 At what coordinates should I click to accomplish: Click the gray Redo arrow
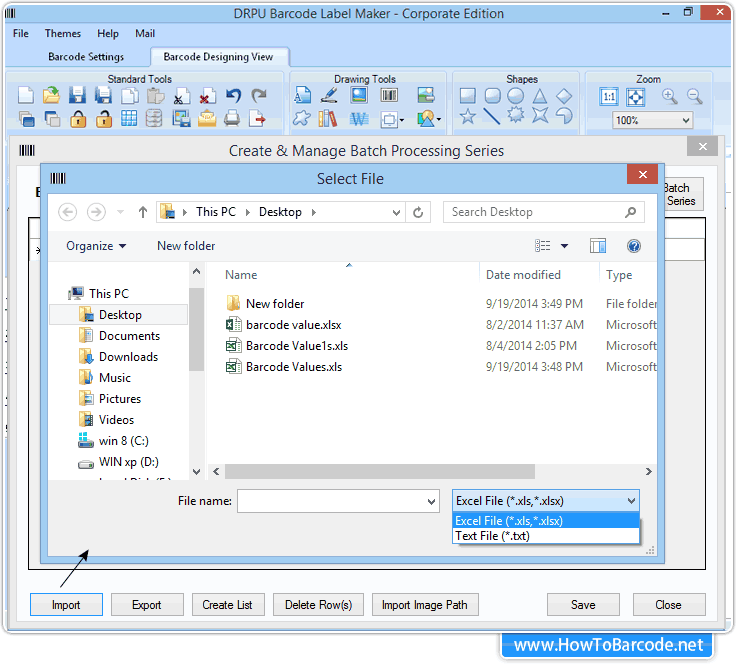[259, 95]
